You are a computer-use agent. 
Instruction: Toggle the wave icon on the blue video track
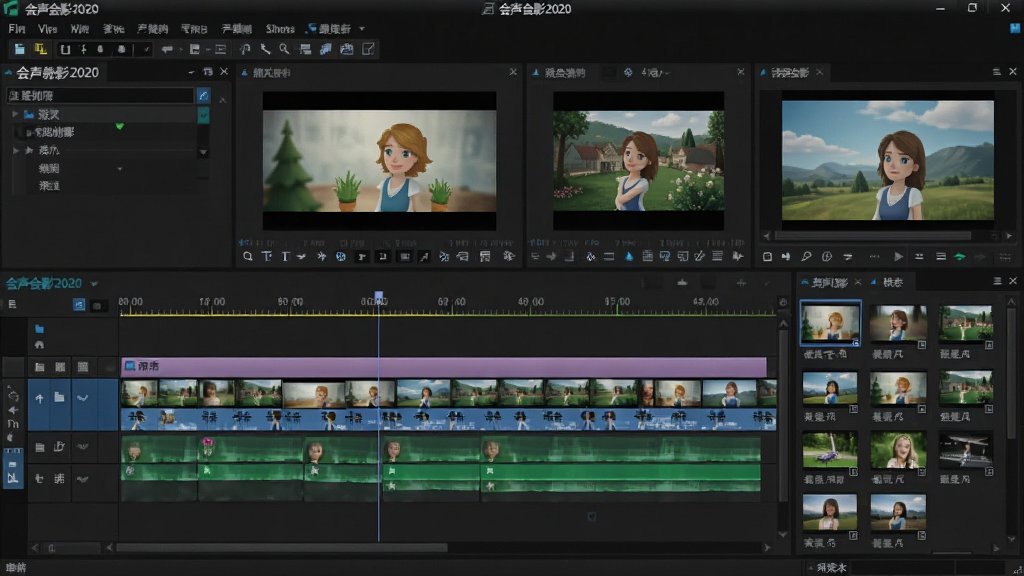click(x=82, y=398)
